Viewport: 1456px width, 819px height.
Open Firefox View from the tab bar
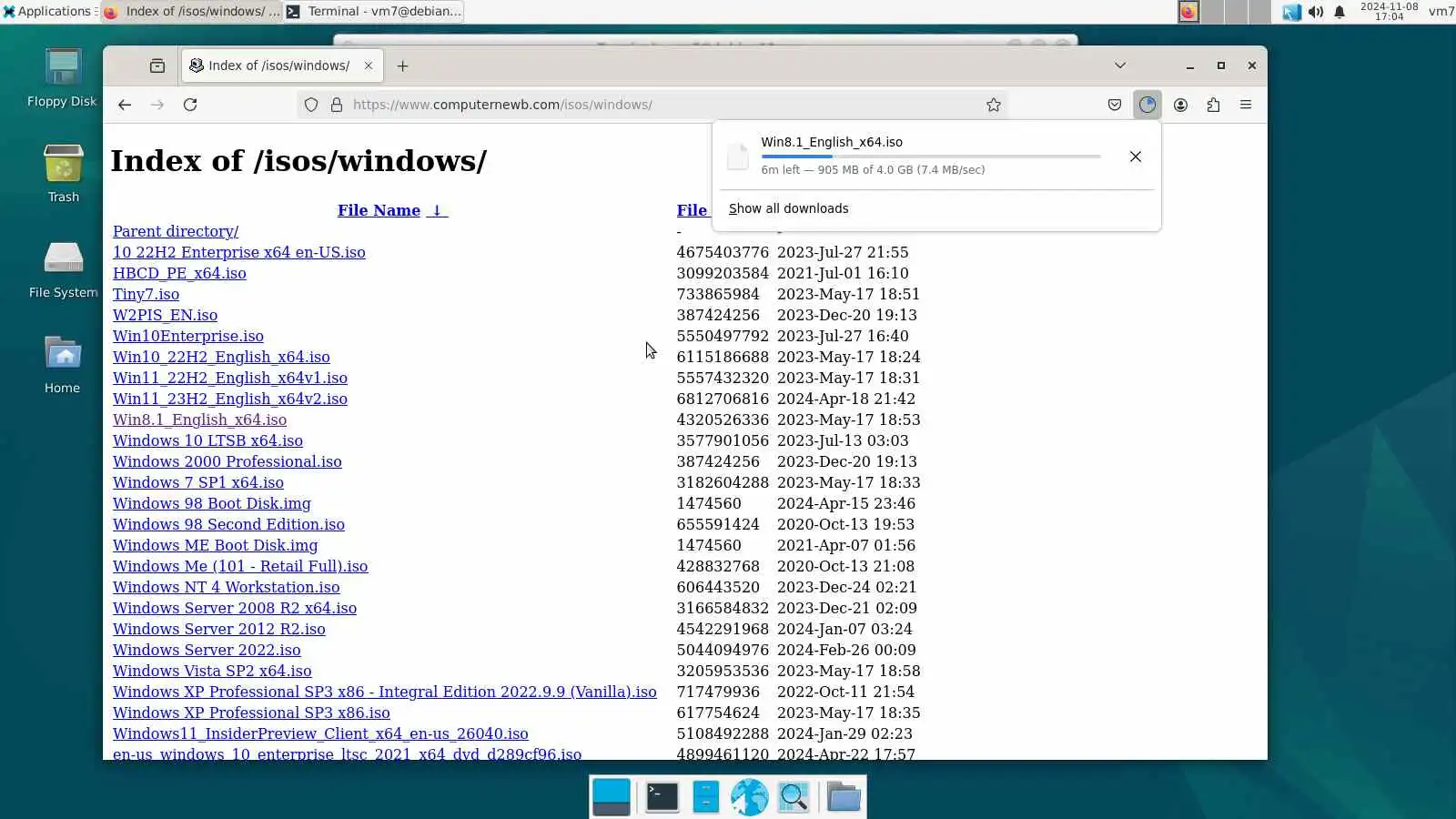(x=157, y=66)
